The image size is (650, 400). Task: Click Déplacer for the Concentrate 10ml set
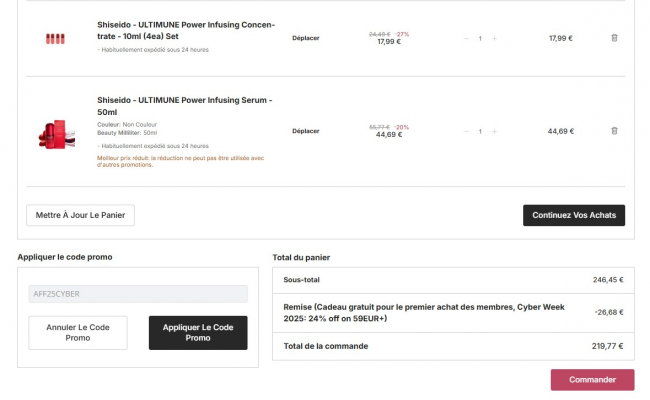click(x=305, y=38)
